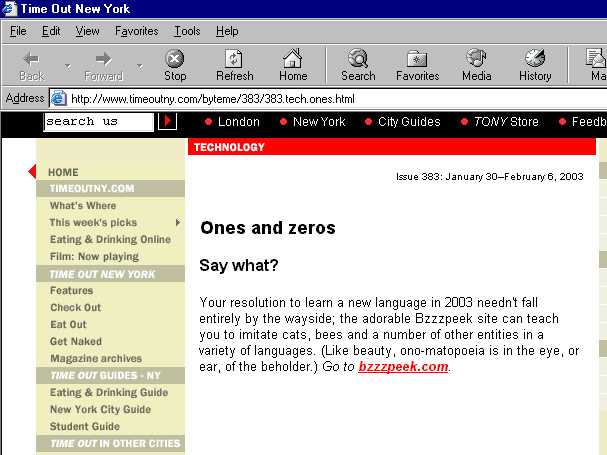Open the Favorites menu
This screenshot has width=607, height=455.
pos(137,31)
